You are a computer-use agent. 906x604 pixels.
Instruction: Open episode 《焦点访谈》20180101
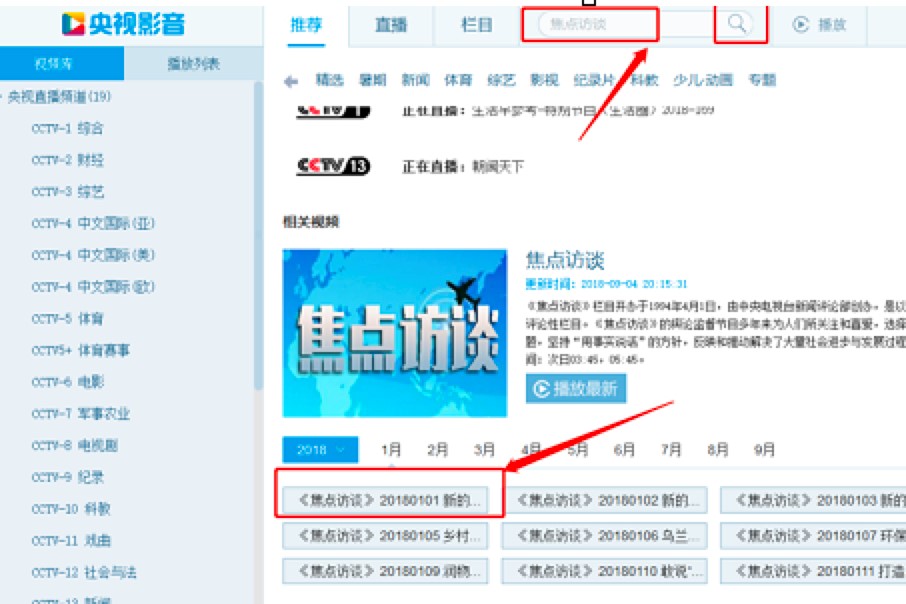(385, 501)
